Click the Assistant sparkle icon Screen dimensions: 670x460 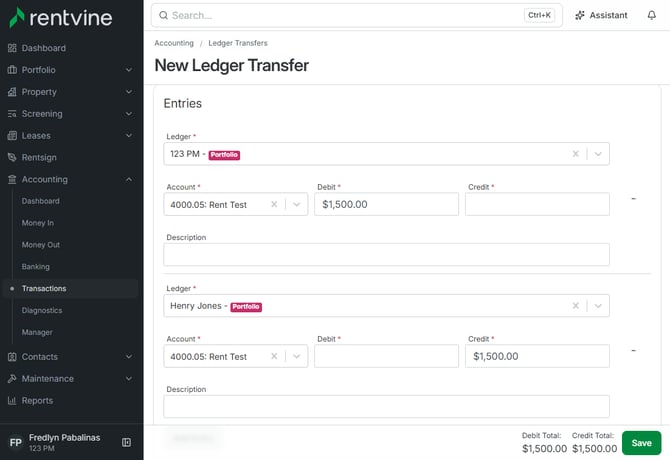[x=580, y=15]
